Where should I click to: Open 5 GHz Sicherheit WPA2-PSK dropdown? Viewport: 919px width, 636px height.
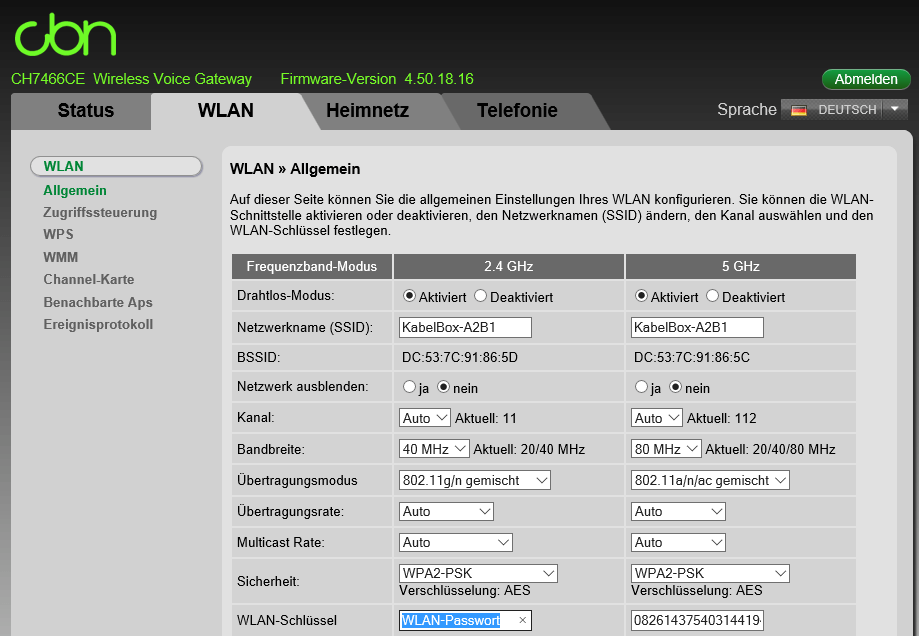710,573
